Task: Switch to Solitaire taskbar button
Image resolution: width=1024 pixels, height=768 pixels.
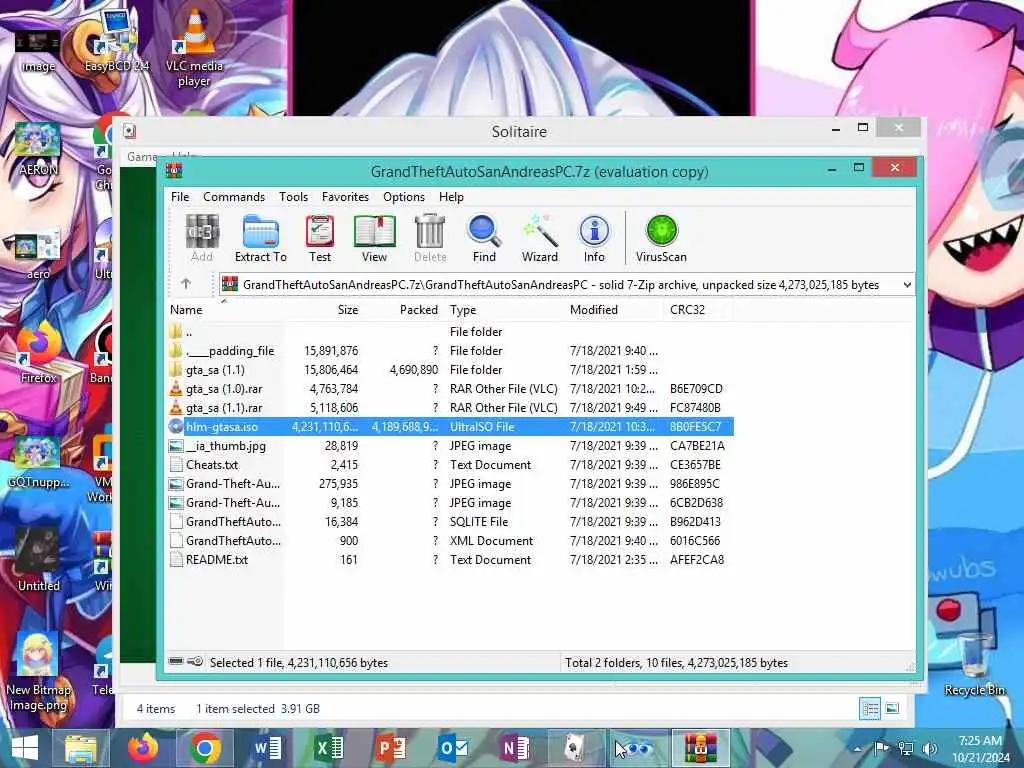Action: pyautogui.click(x=575, y=748)
